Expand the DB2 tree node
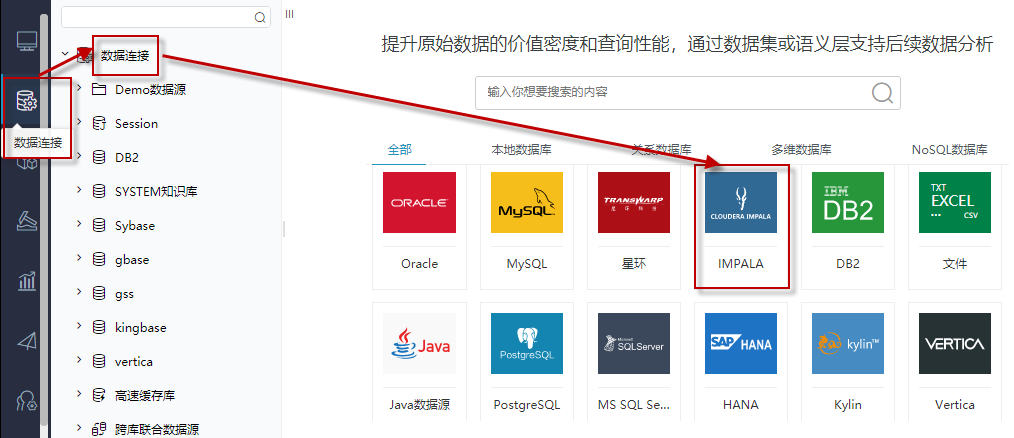1014x438 pixels. point(79,156)
